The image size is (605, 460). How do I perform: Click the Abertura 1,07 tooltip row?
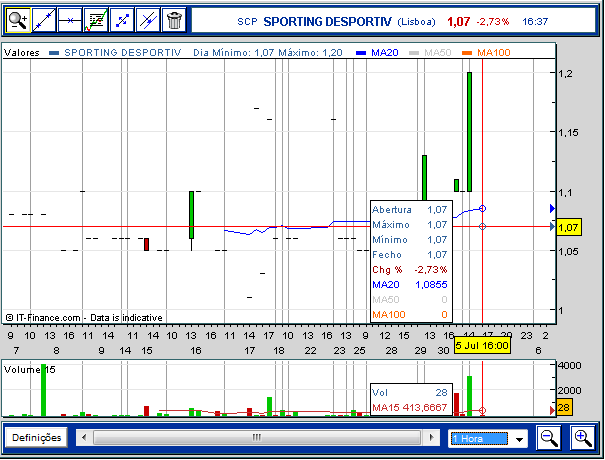[x=410, y=210]
